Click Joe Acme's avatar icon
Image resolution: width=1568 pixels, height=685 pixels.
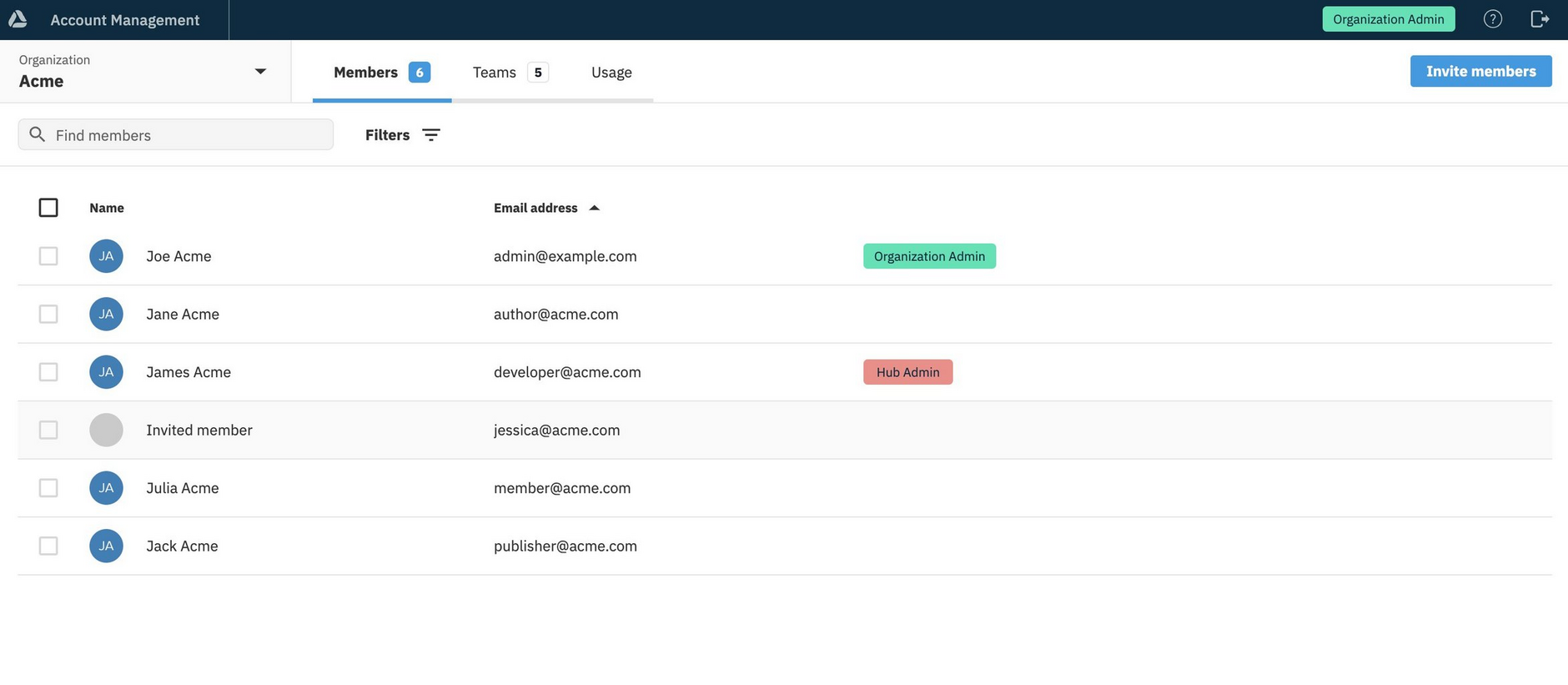pyautogui.click(x=106, y=256)
